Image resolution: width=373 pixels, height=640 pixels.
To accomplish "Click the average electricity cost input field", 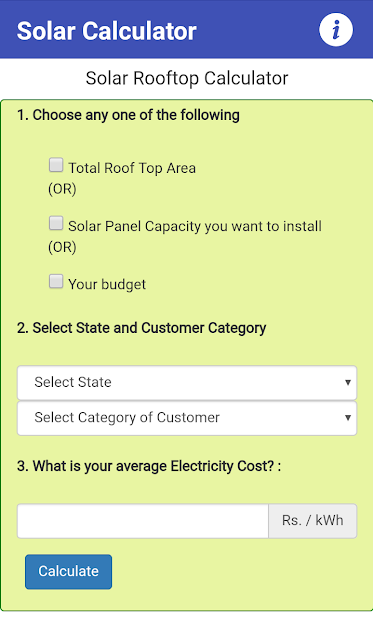I will point(143,521).
